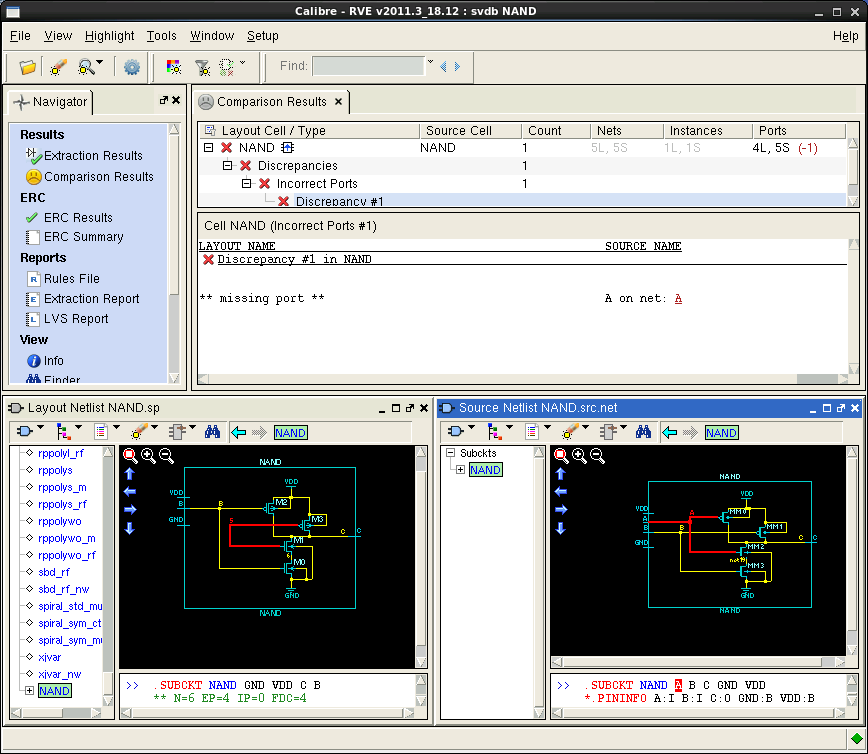Select the Navigator tab
Image resolution: width=868 pixels, height=754 pixels.
[51, 102]
